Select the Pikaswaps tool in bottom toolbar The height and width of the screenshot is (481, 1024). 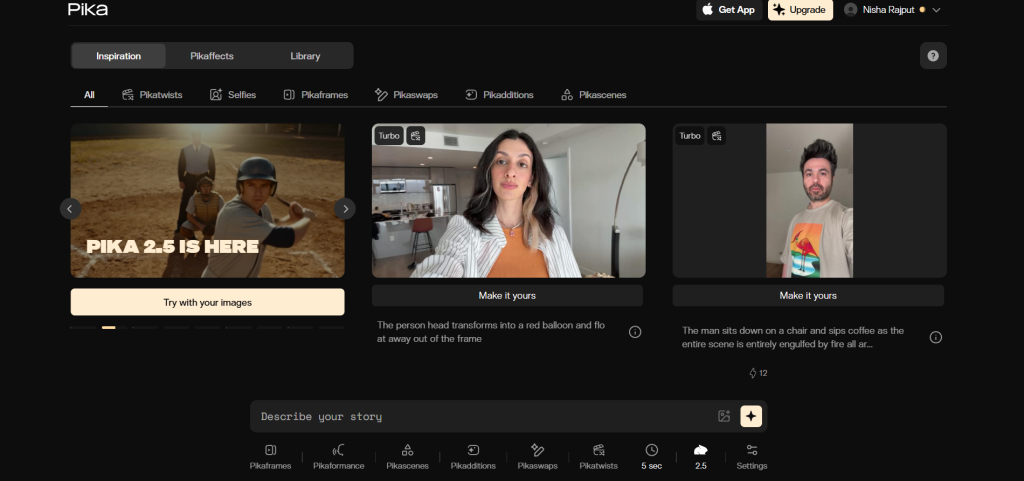point(537,450)
